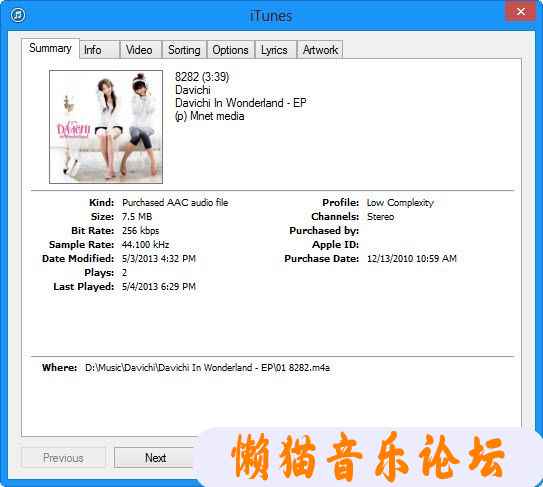543x487 pixels.
Task: Click last played "5/4/2013 6:29 PM"
Action: 159,286
